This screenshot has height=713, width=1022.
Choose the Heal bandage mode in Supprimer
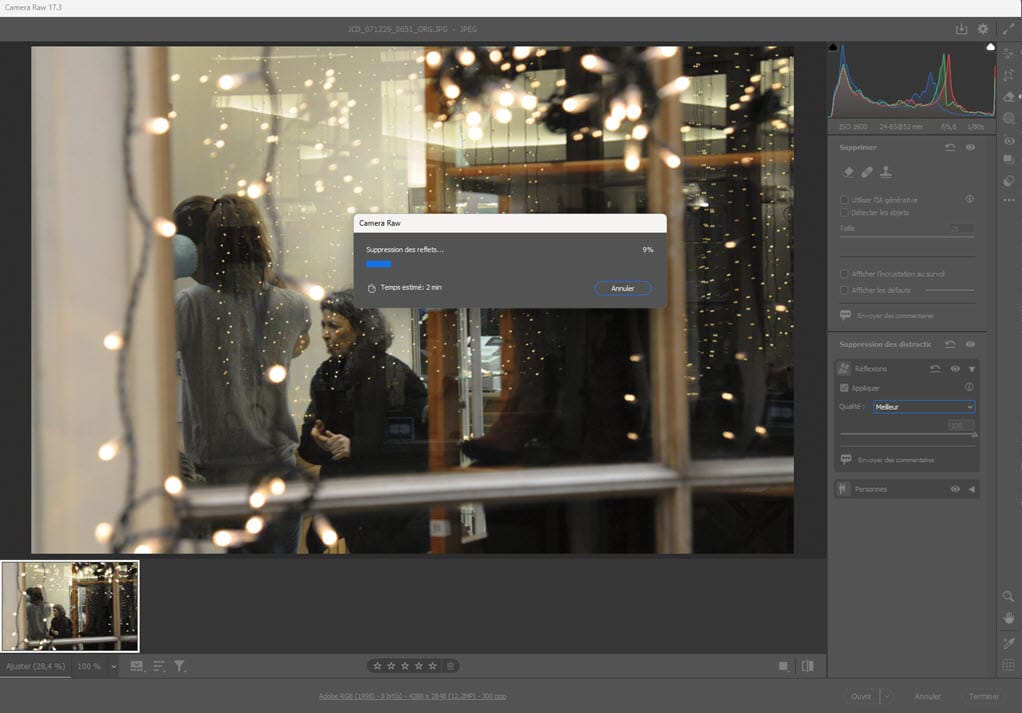click(867, 172)
